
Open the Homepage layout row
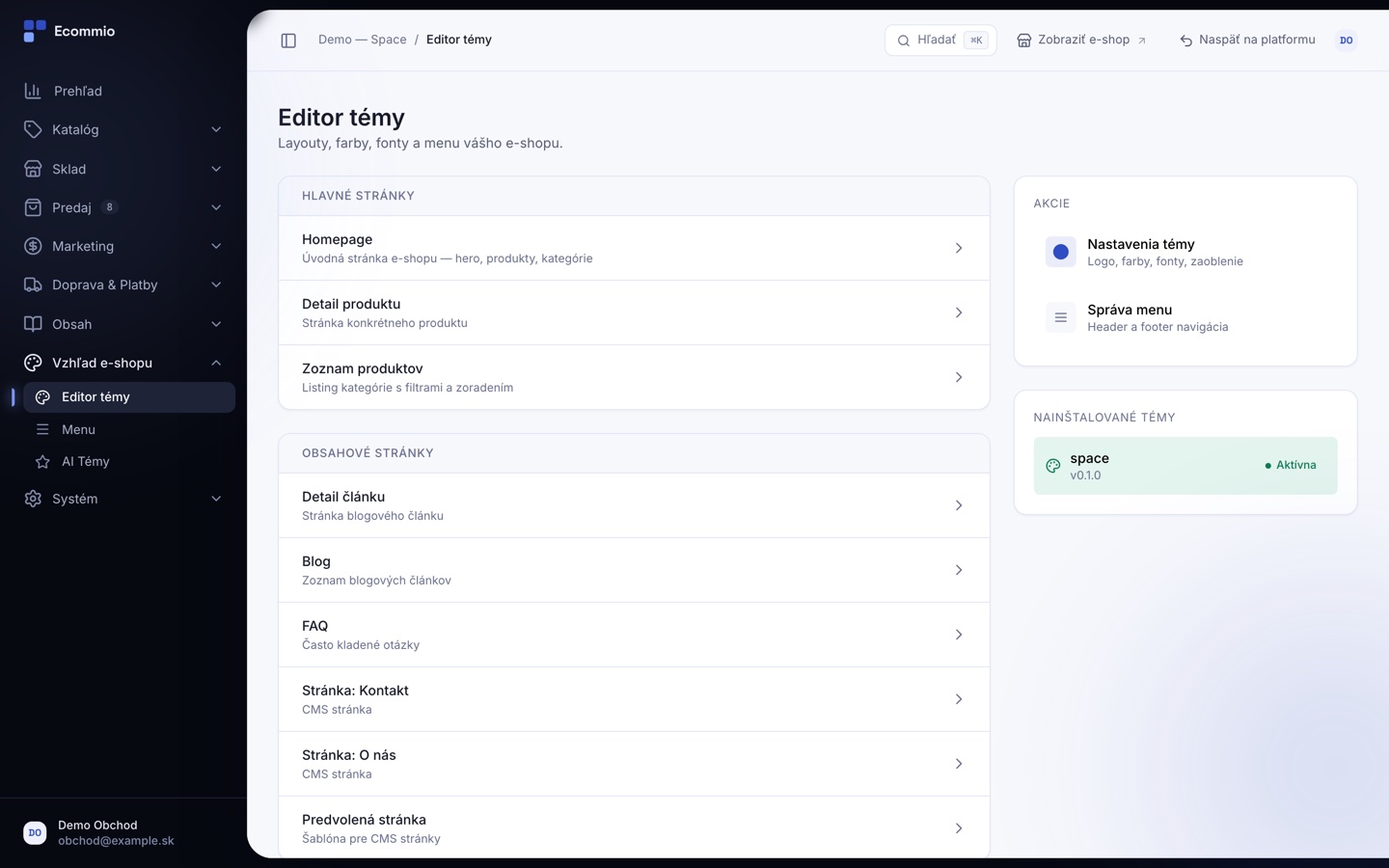click(x=634, y=248)
